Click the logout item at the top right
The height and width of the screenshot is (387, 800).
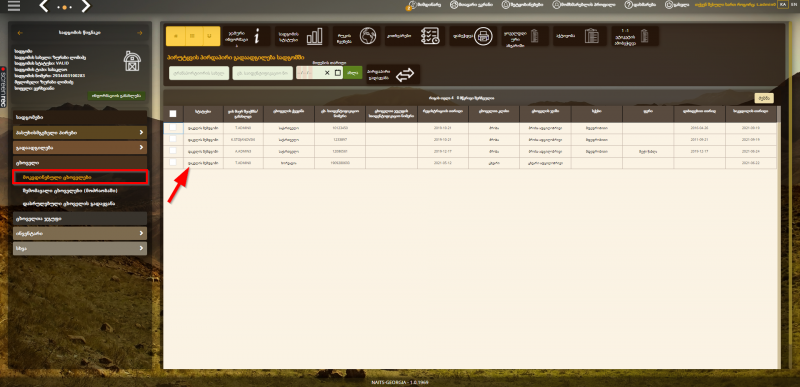coord(677,5)
